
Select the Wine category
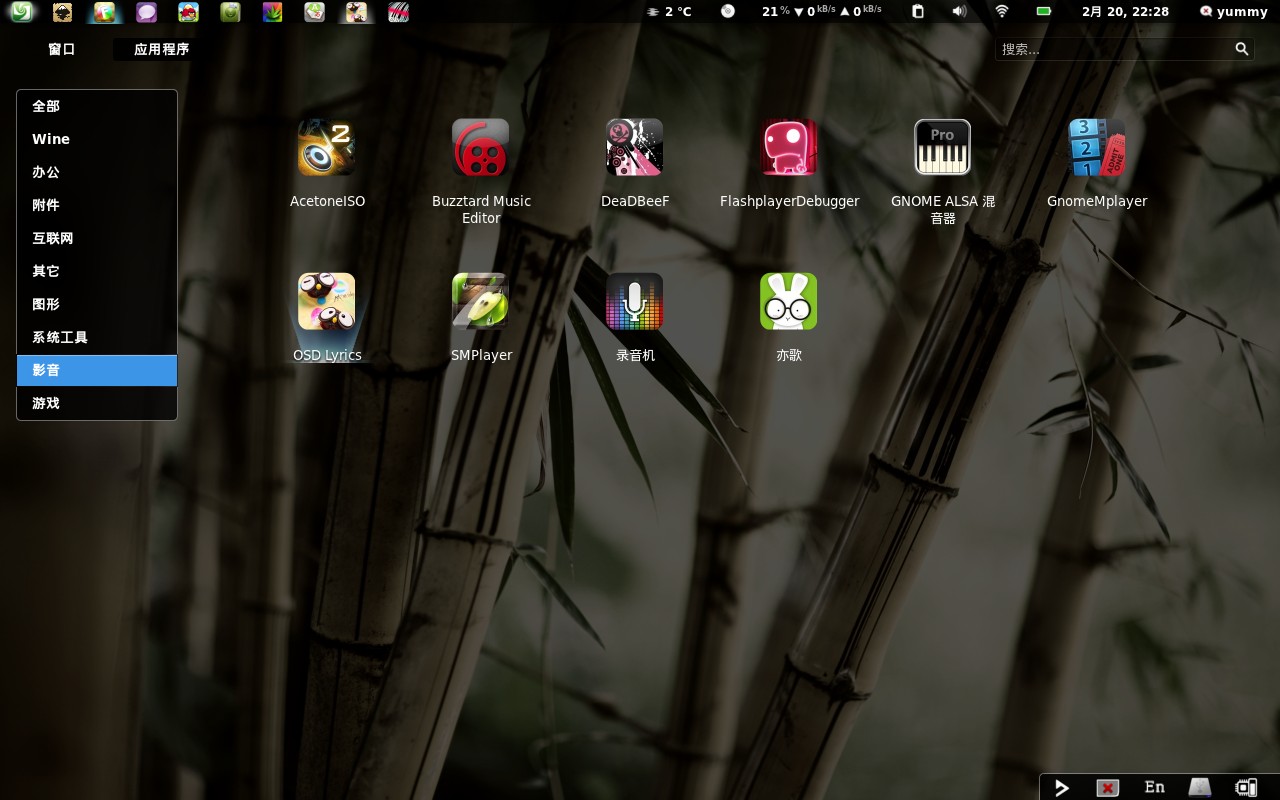[97, 139]
